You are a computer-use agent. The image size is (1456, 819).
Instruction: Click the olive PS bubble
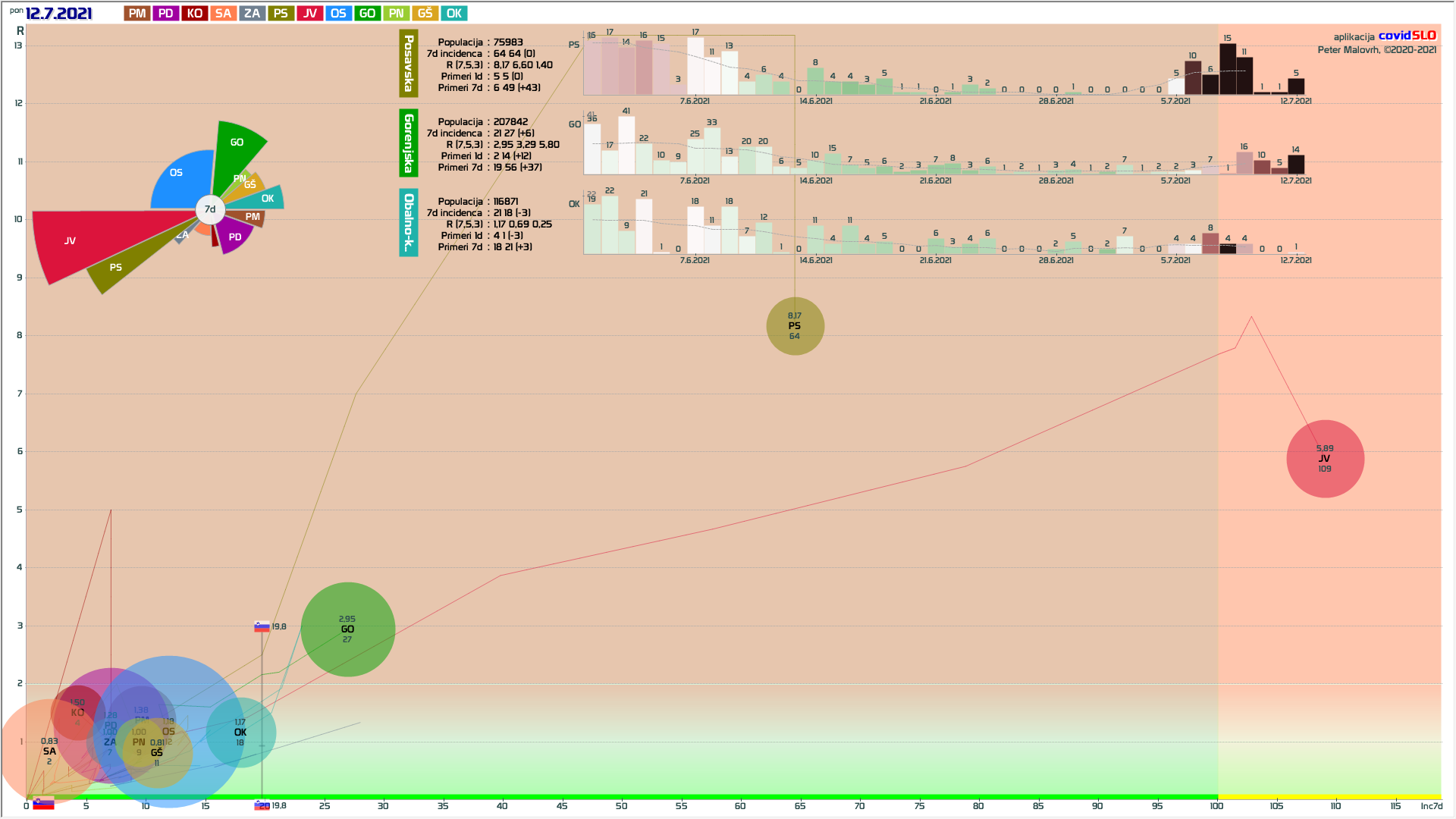click(x=795, y=326)
